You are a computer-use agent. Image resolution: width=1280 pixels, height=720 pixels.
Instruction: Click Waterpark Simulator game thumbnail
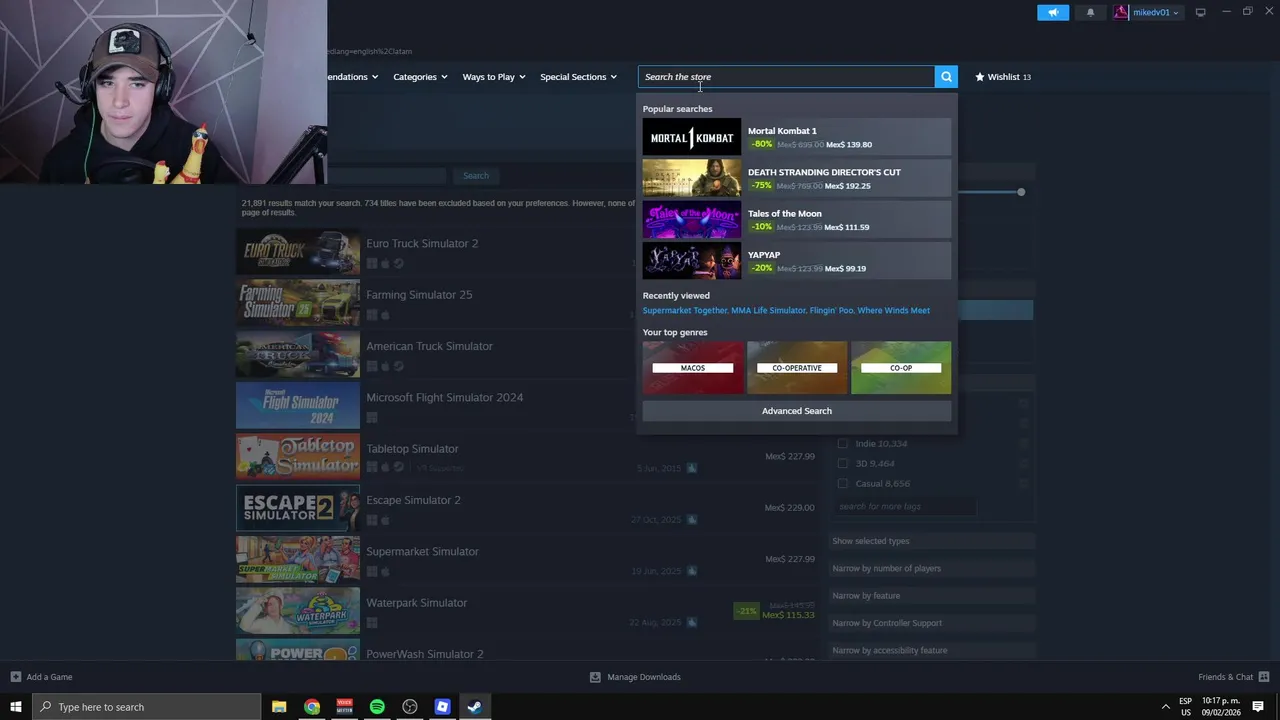(x=298, y=611)
